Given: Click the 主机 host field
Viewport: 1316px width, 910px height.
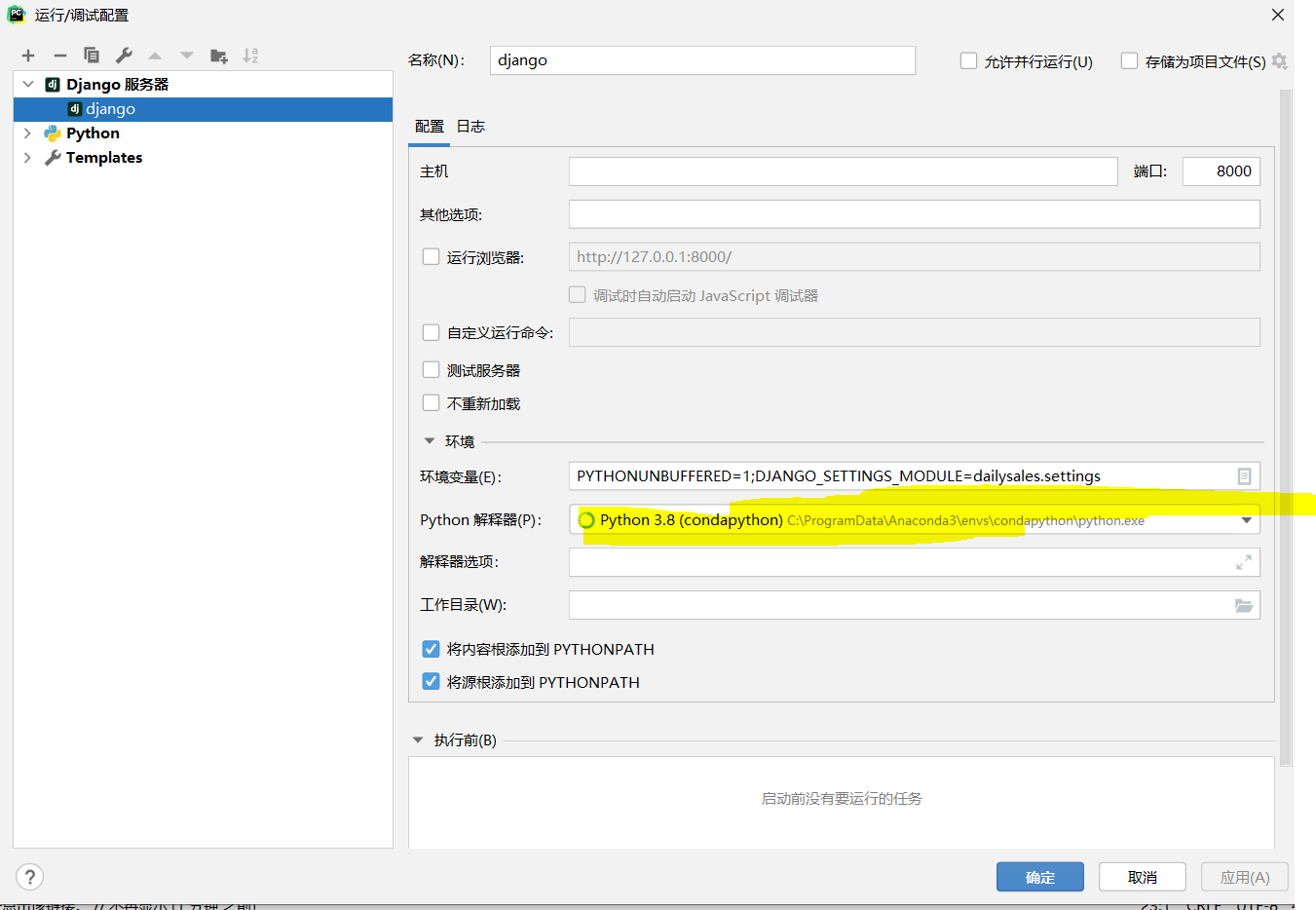Looking at the screenshot, I should point(844,171).
